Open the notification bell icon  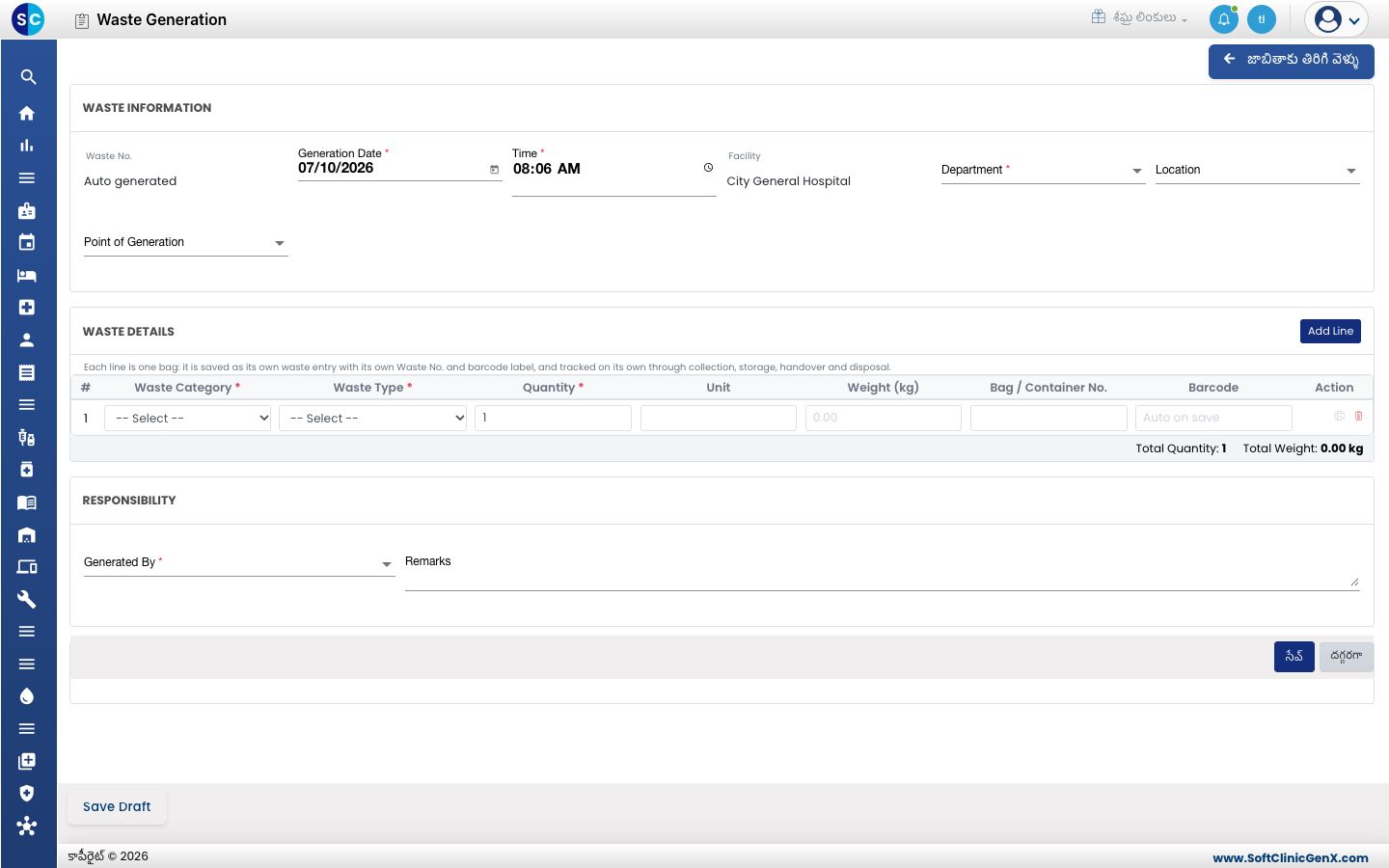tap(1224, 19)
